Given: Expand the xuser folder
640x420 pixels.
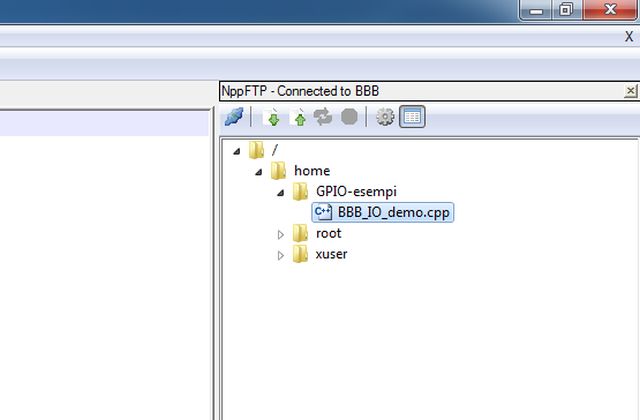Looking at the screenshot, I should (281, 255).
